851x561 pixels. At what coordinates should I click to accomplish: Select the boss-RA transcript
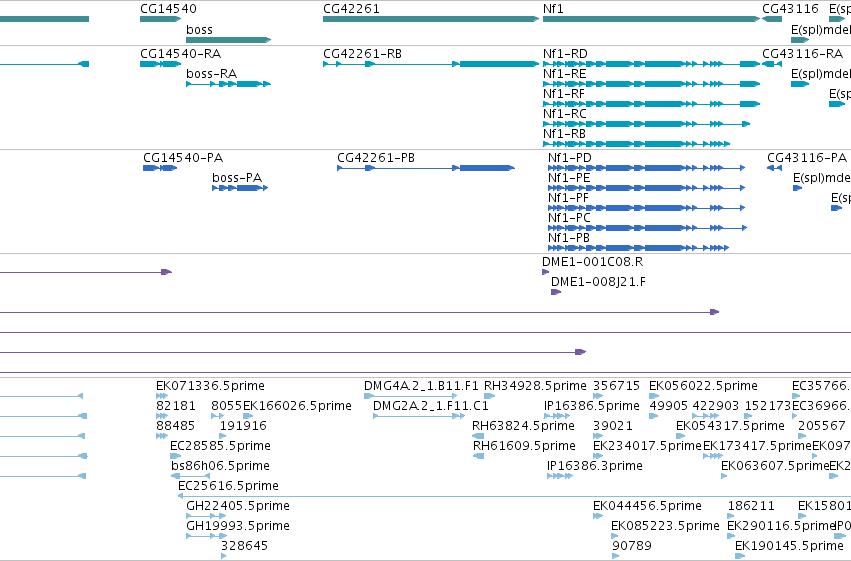tap(228, 84)
